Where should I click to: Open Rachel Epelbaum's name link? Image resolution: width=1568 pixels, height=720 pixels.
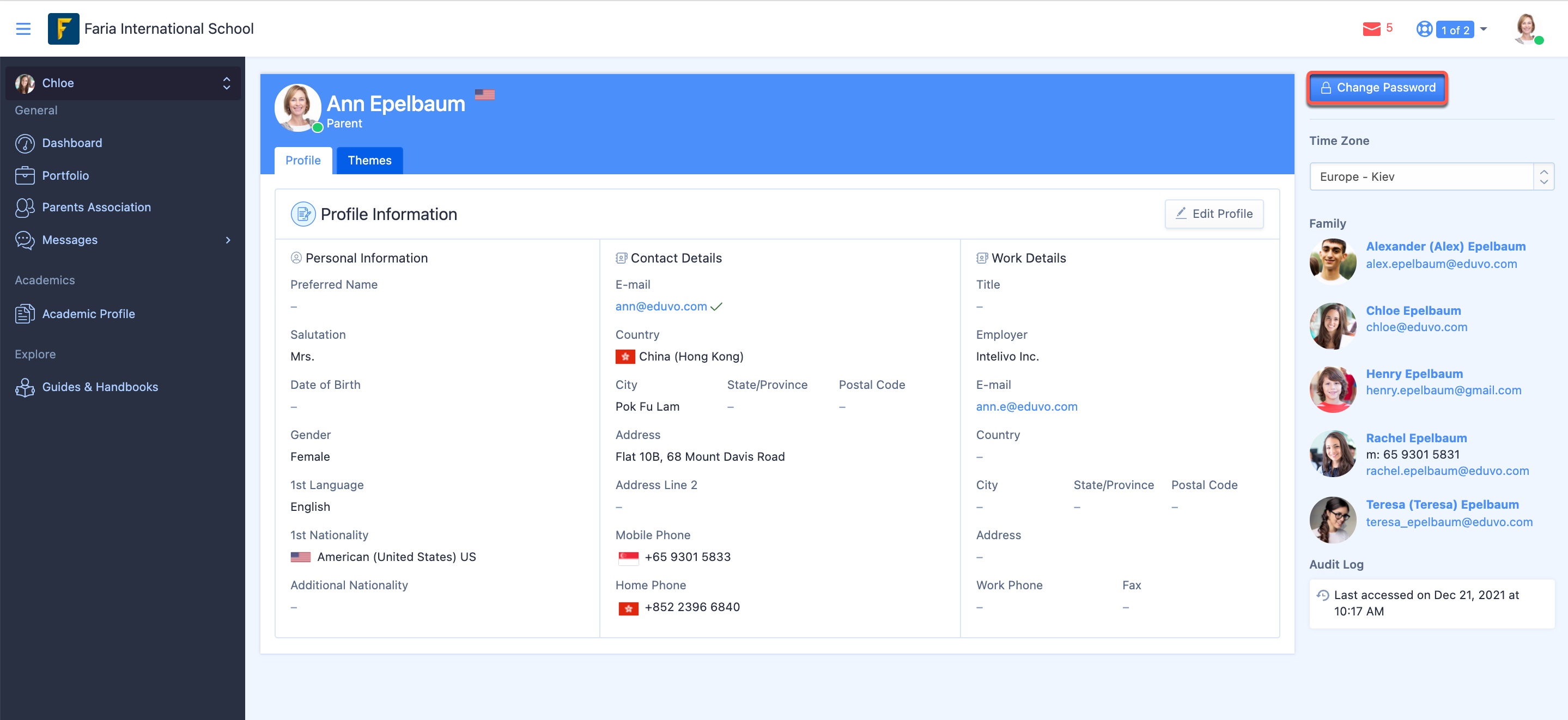[x=1416, y=438]
